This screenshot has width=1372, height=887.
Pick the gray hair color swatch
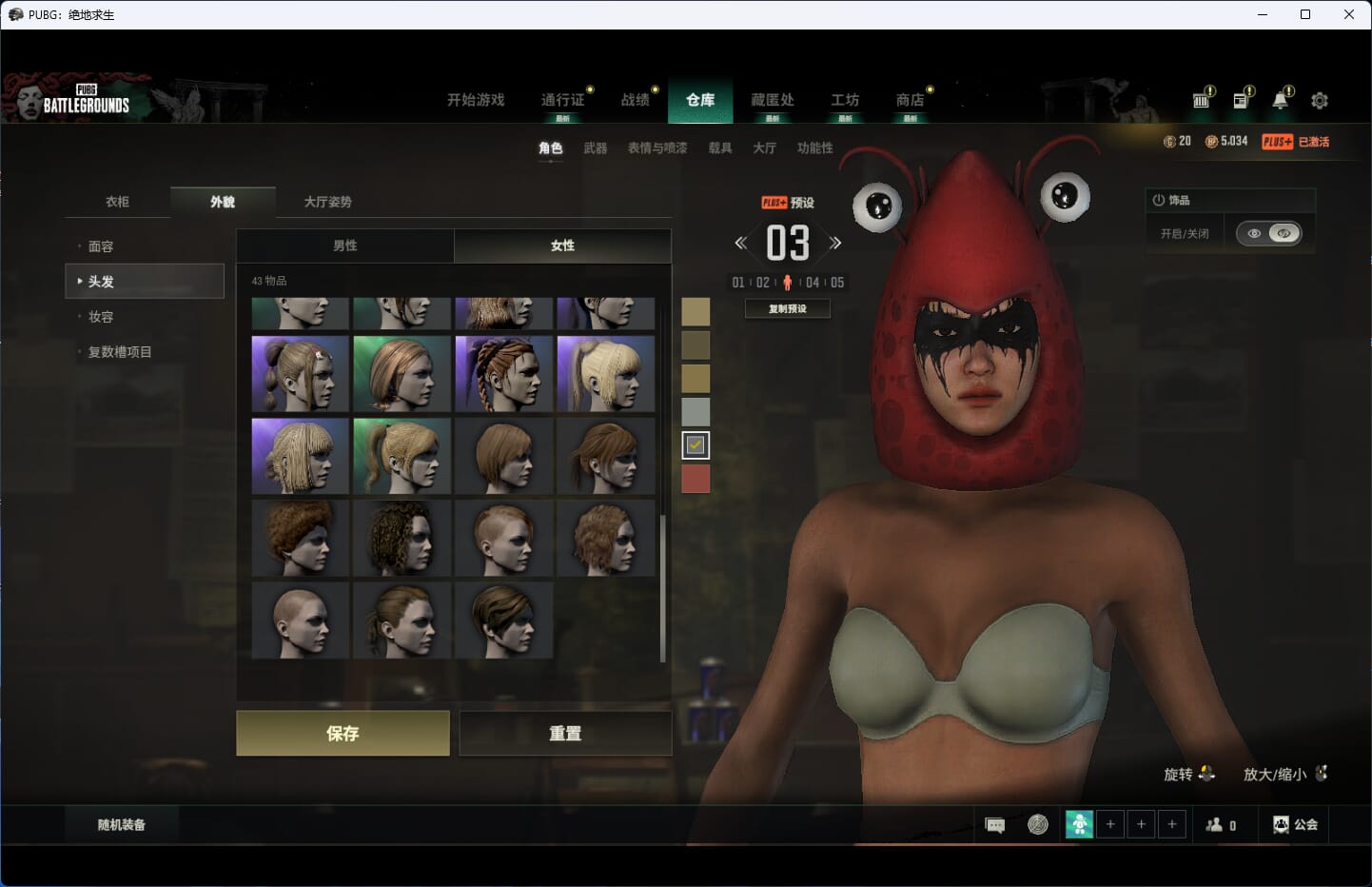[x=696, y=411]
